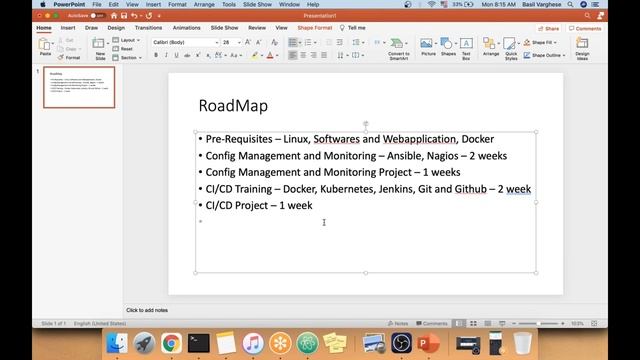Click RoadMap title text
The height and width of the screenshot is (360, 640).
(233, 106)
